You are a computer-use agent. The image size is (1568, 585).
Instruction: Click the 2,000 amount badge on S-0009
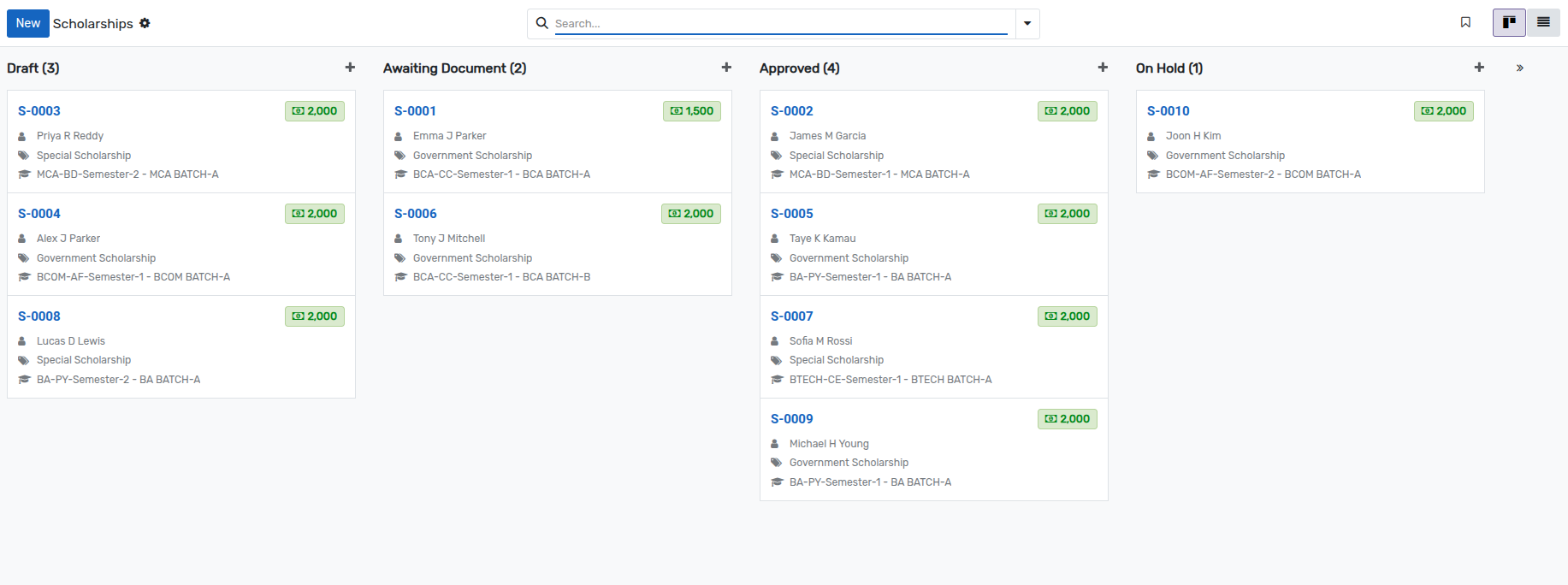point(1068,419)
